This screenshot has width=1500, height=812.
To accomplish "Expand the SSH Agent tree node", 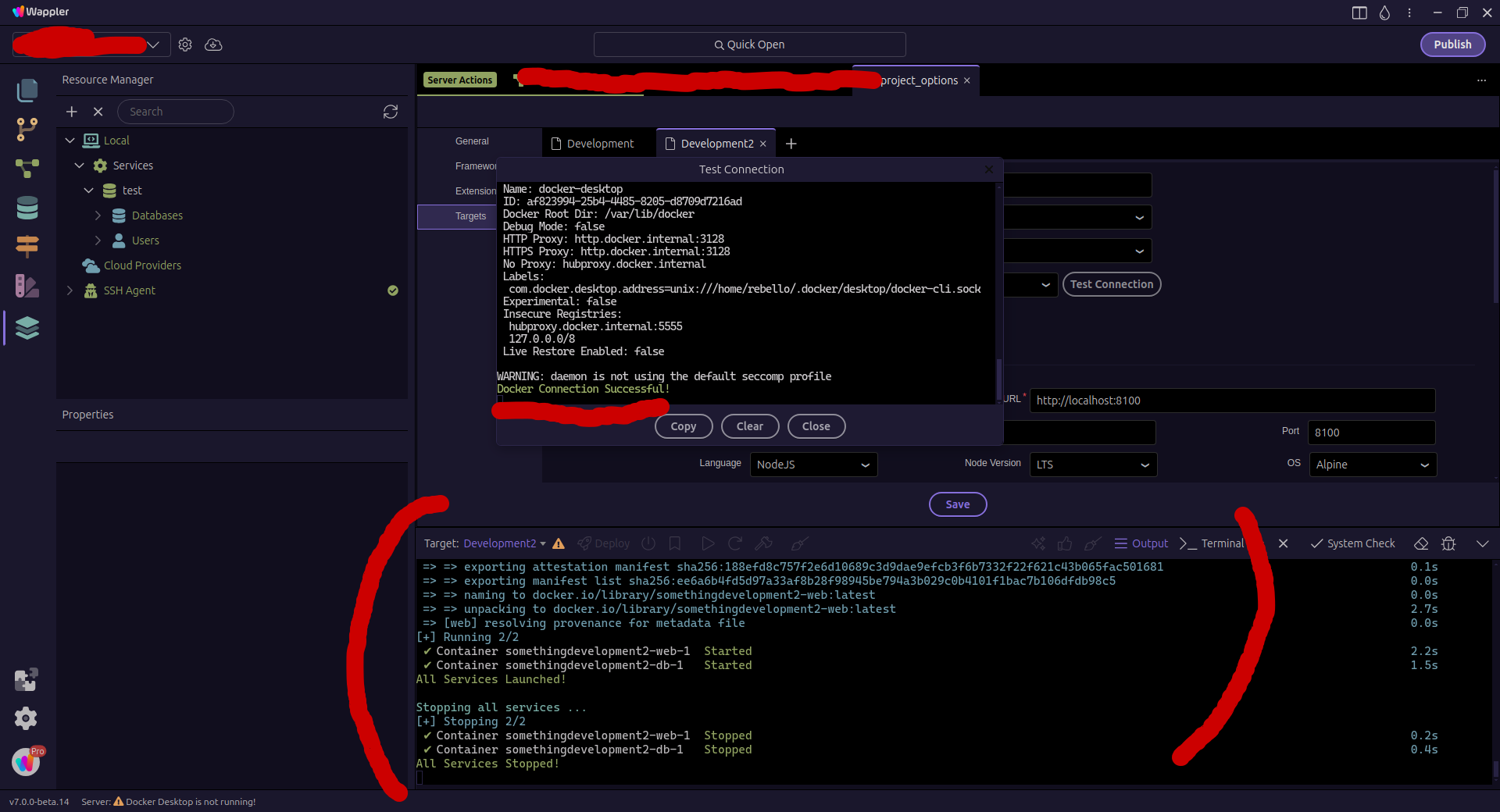I will click(70, 290).
